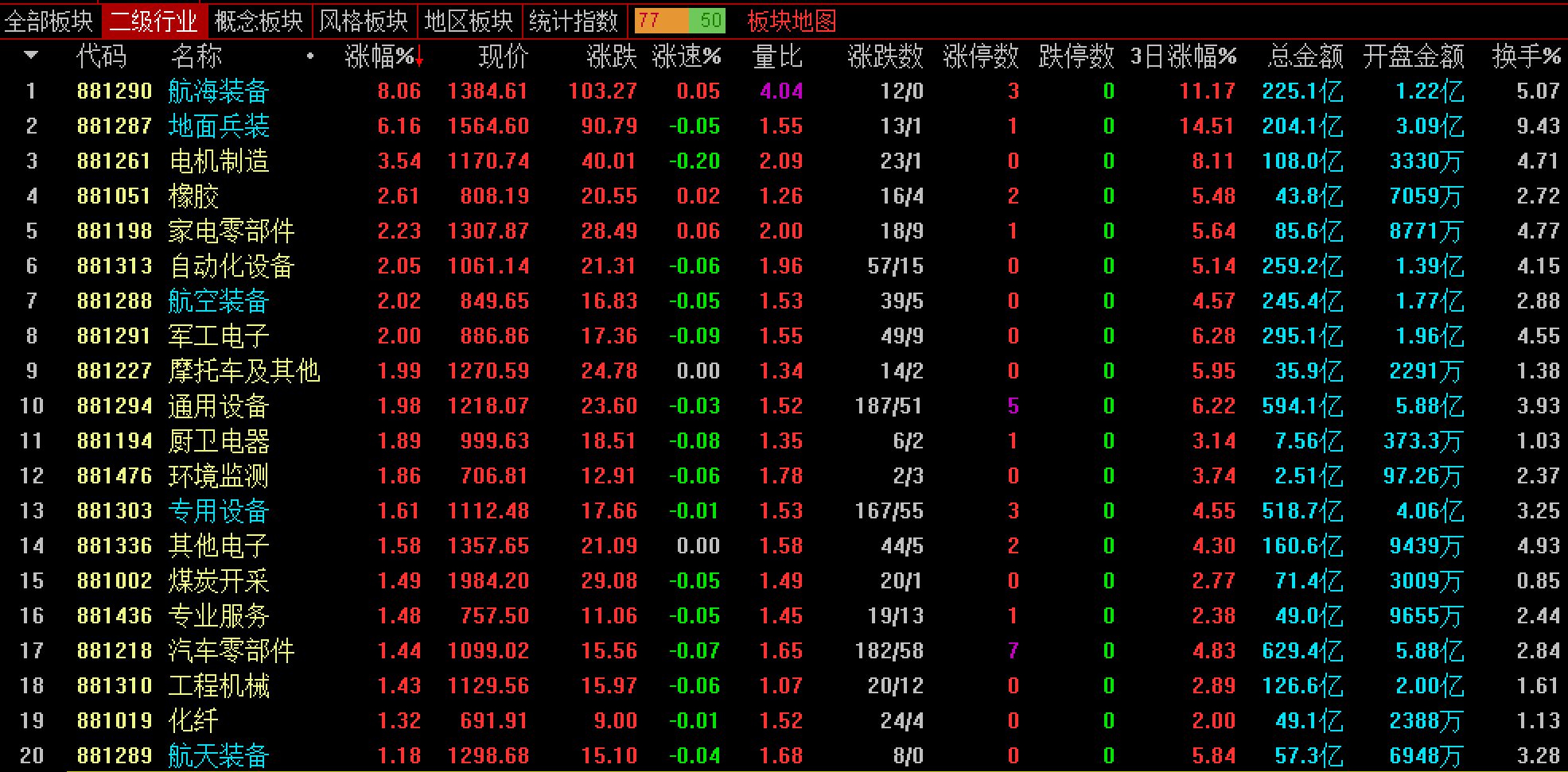The image size is (1568, 772).
Task: Click the small dot after 名称 header
Action: tap(310, 56)
